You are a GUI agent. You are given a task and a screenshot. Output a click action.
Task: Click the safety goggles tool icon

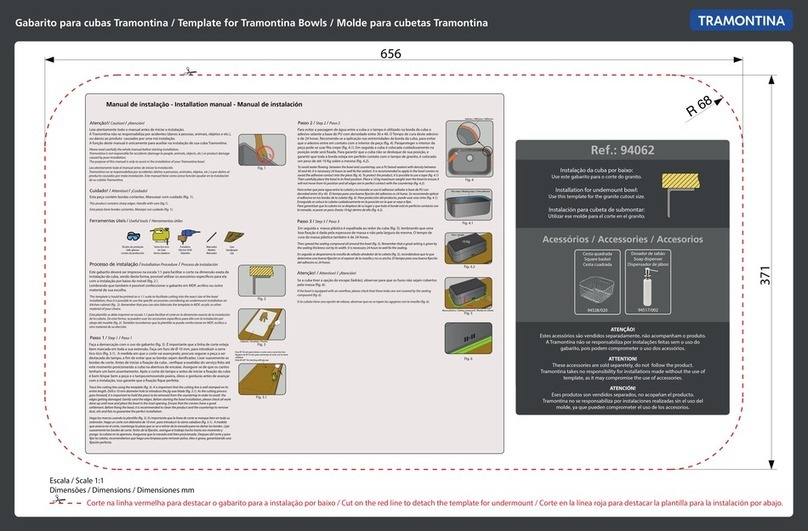133,237
